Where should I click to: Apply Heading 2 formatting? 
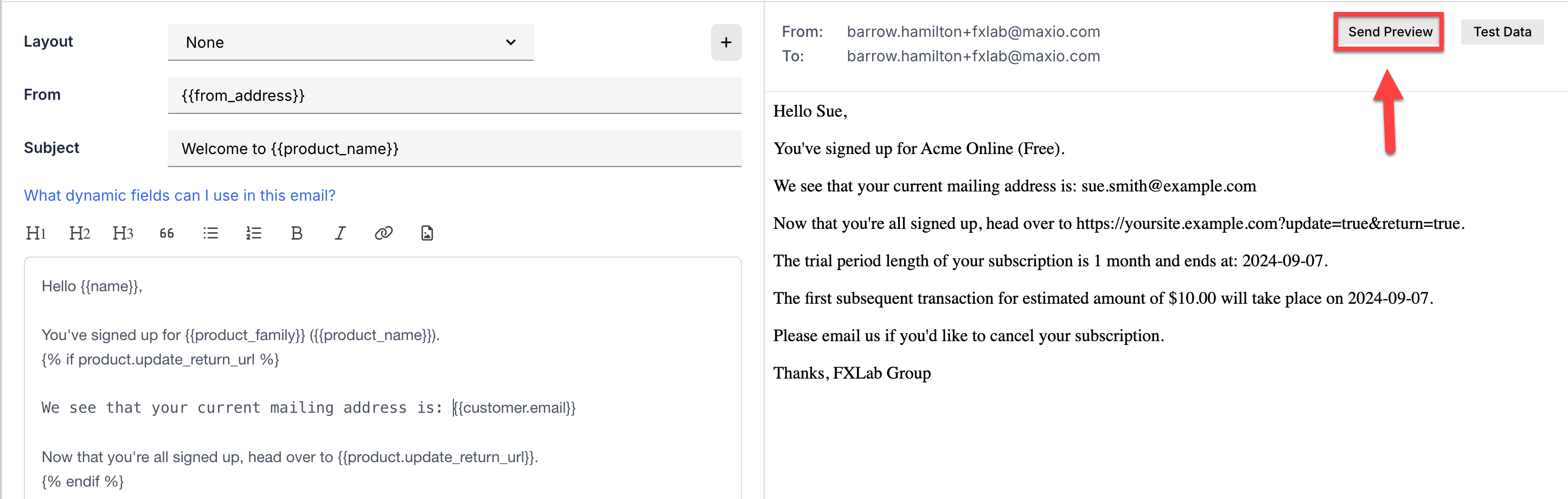pyautogui.click(x=79, y=233)
